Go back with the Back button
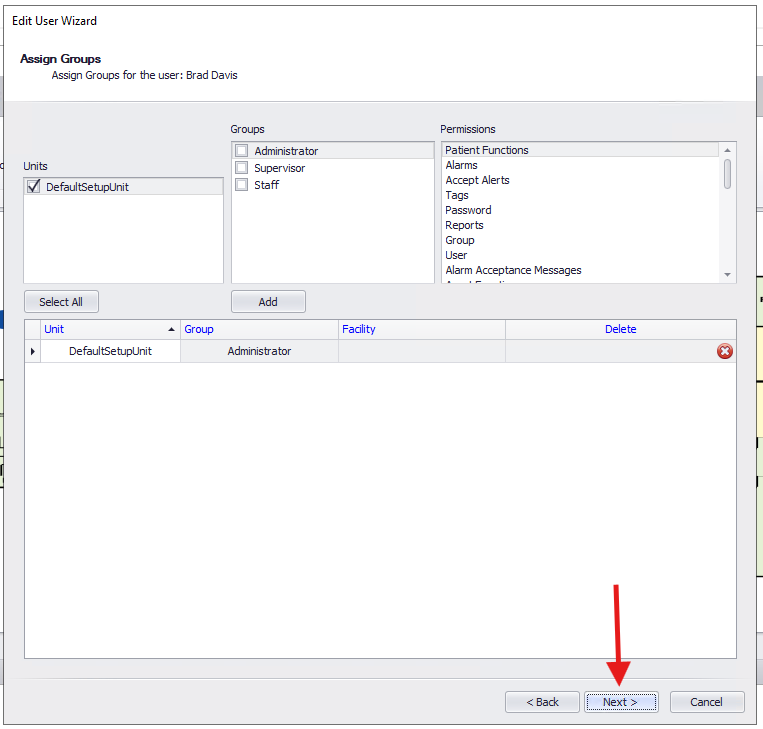 click(542, 702)
